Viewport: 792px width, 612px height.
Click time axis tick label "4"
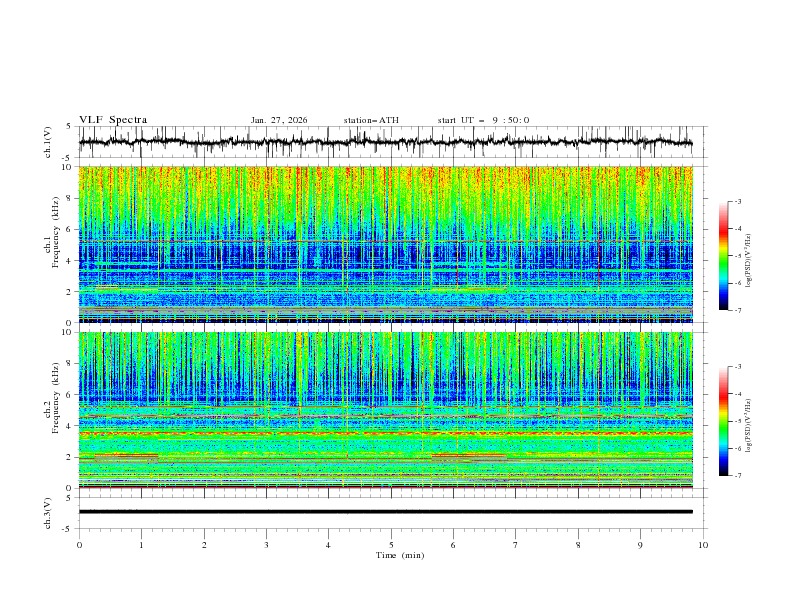click(328, 545)
